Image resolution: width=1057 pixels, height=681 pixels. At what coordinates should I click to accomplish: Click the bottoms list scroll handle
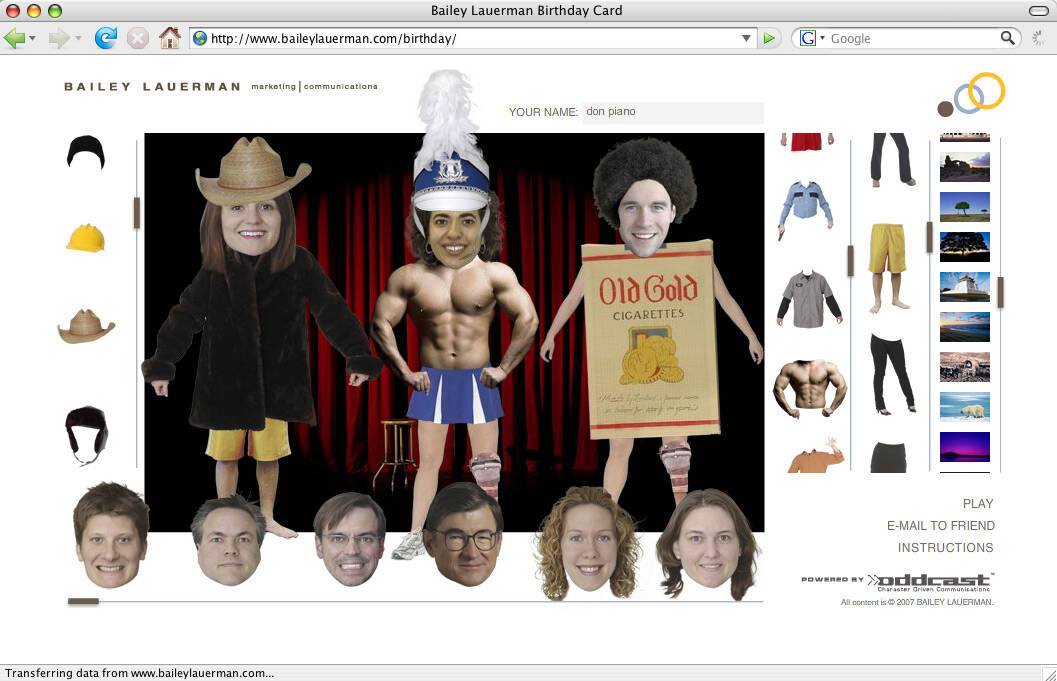point(930,237)
